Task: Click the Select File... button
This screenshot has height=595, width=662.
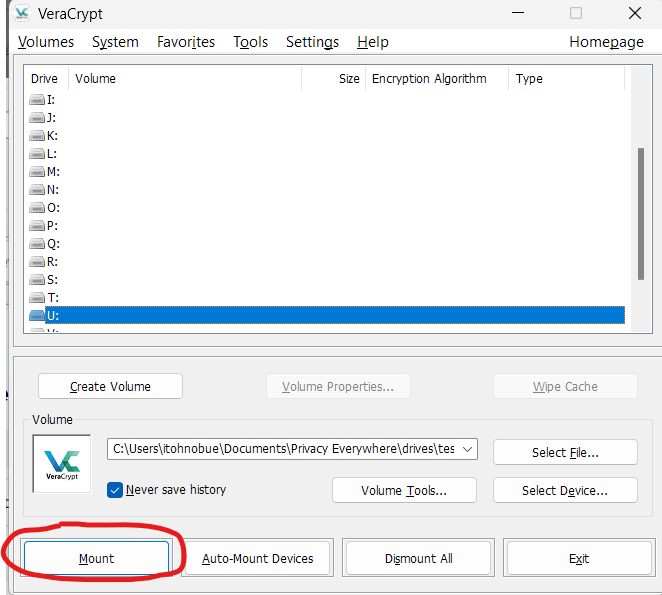Action: 565,452
